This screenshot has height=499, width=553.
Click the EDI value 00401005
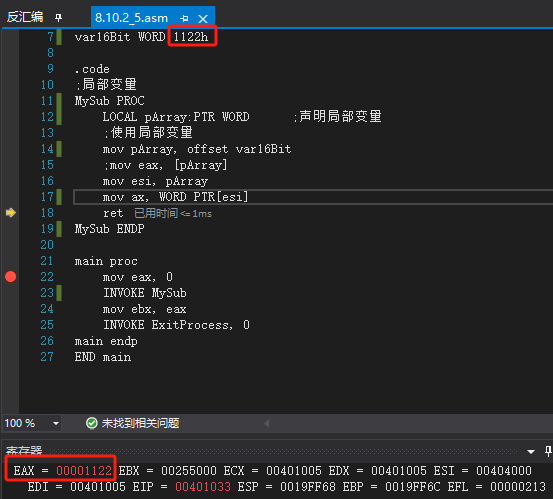coord(98,487)
